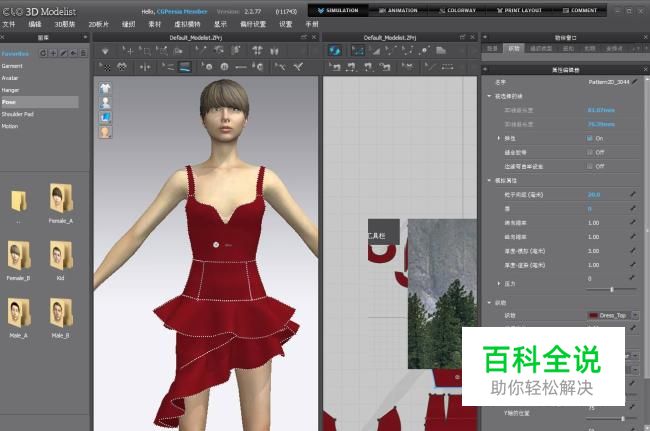
Task: Enable the second Off checkbox in properties
Action: point(590,166)
